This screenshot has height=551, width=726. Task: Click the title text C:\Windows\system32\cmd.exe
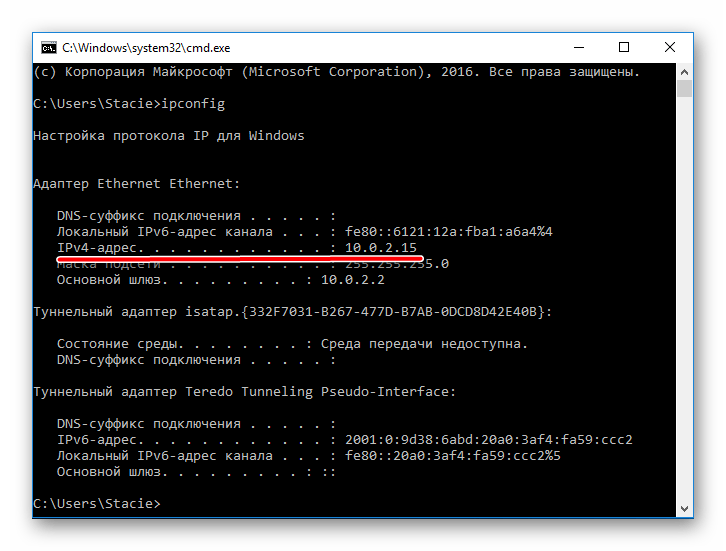click(x=146, y=48)
